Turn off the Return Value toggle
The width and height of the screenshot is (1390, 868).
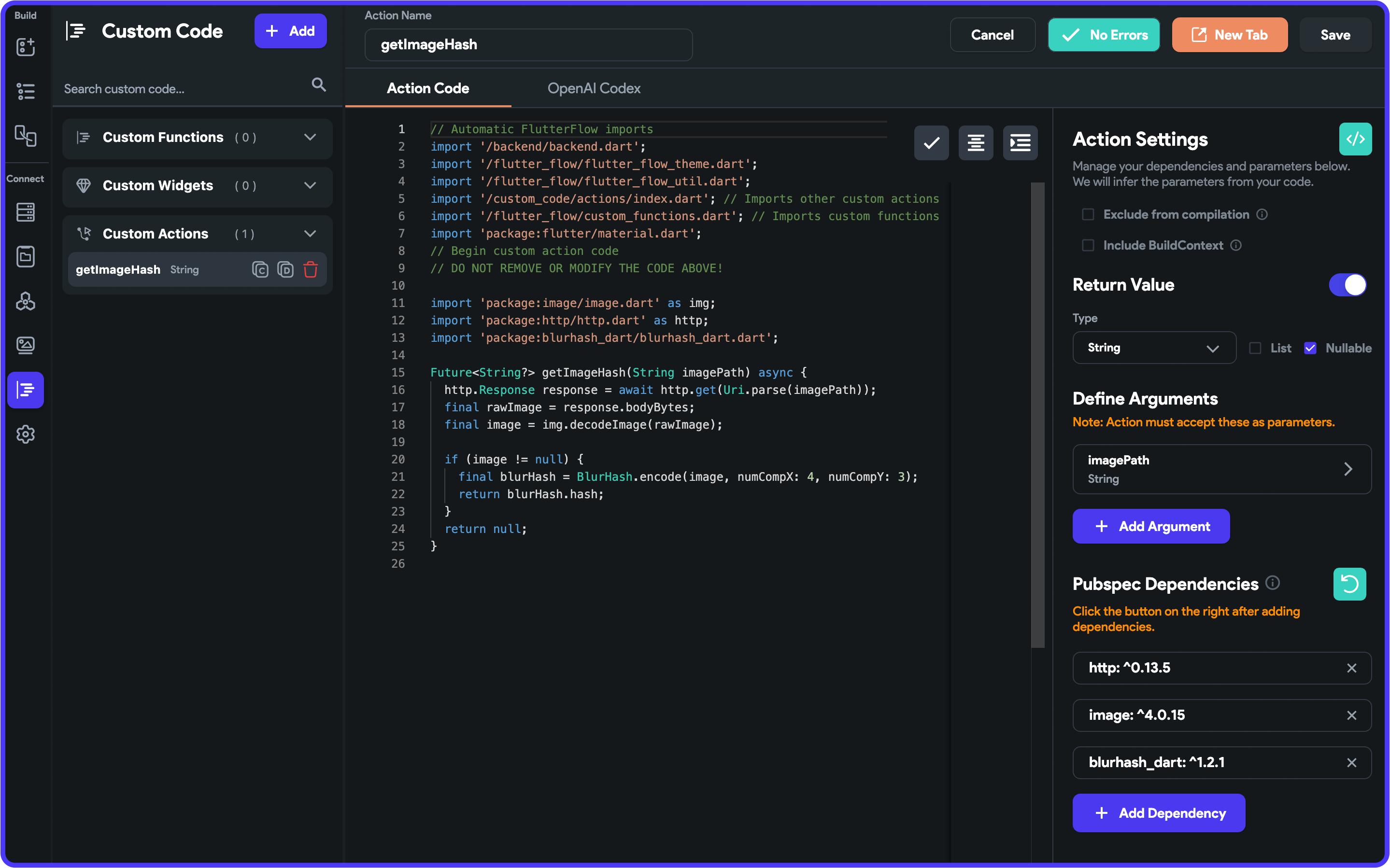[1347, 285]
